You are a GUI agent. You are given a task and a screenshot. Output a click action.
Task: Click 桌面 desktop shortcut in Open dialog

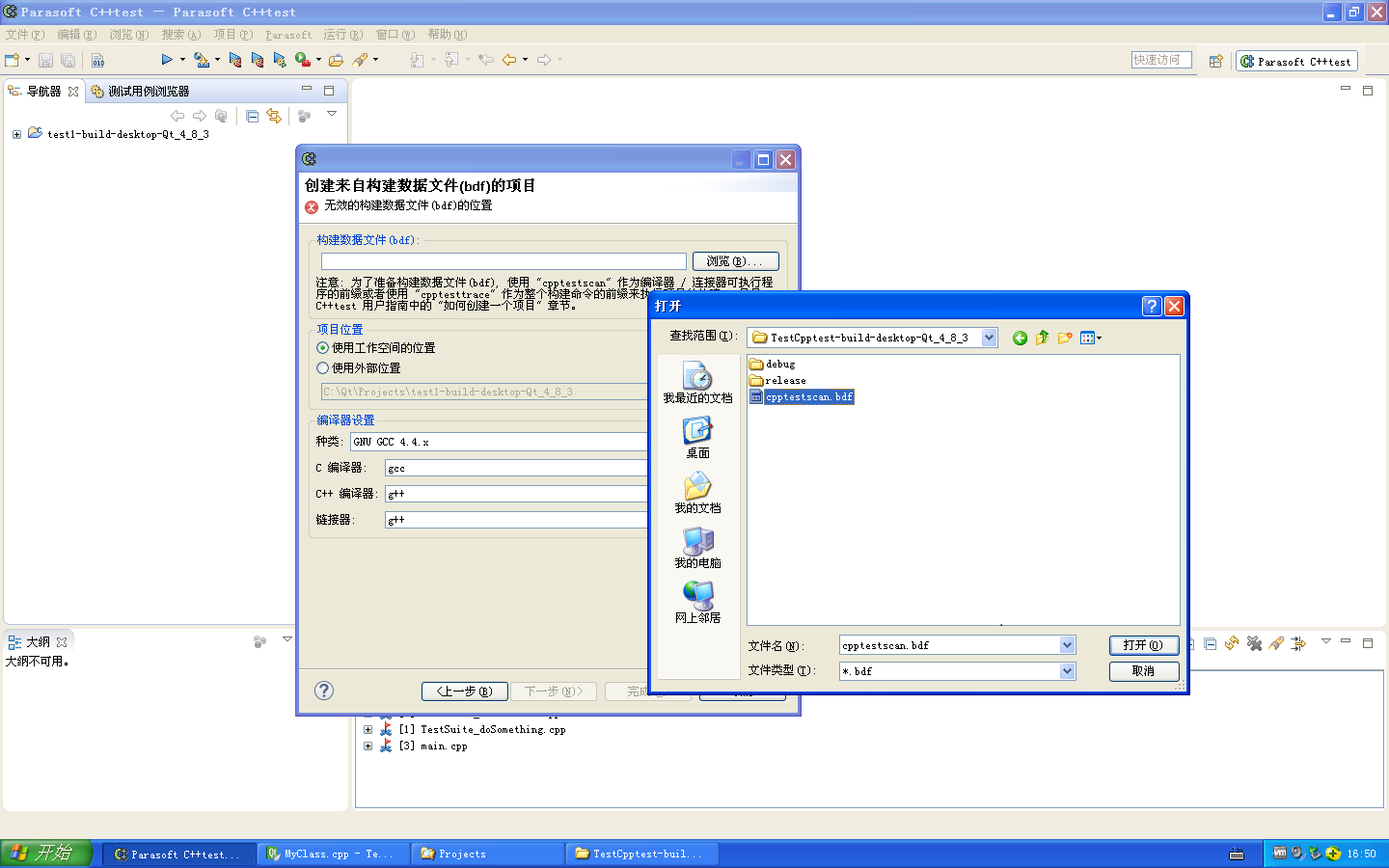(697, 437)
